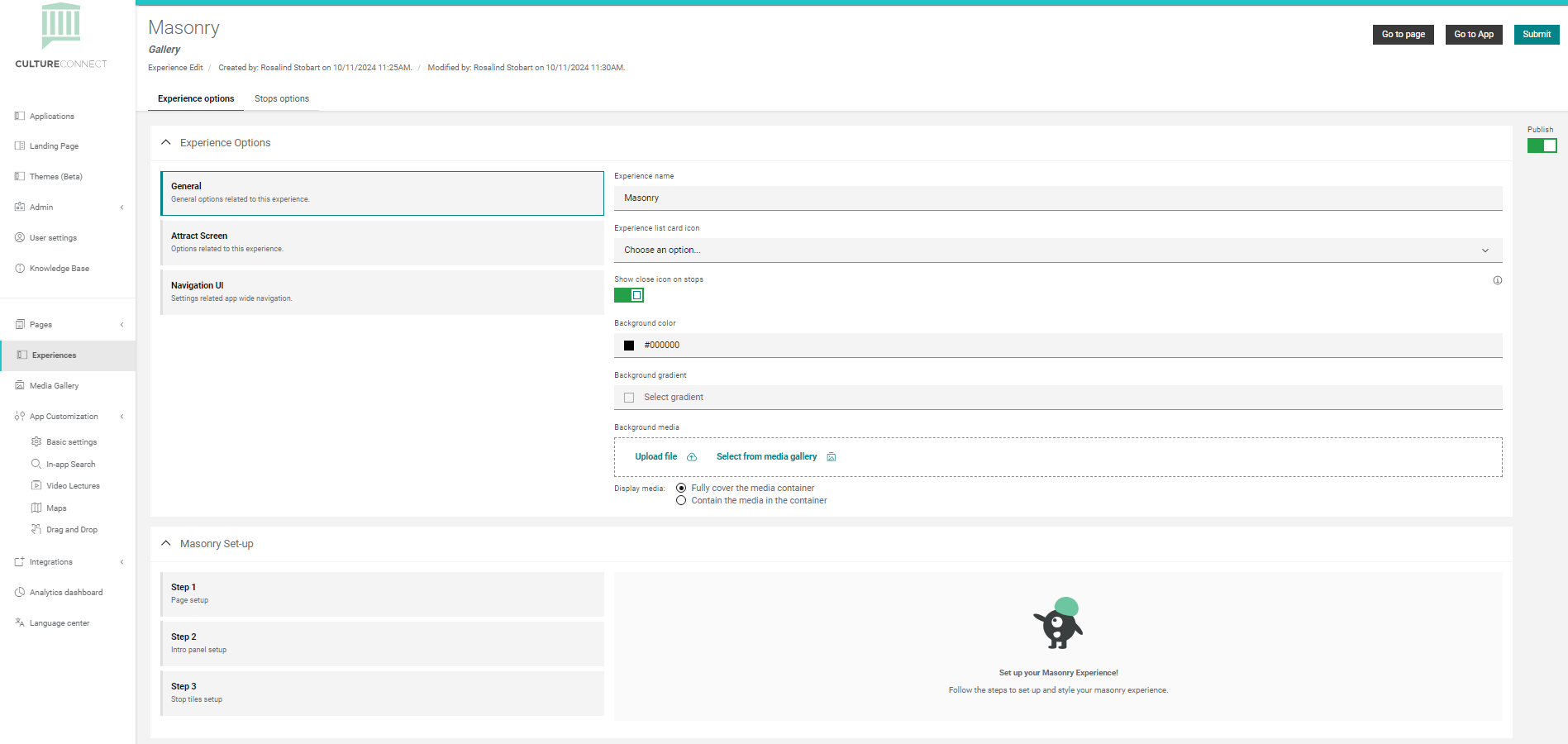The image size is (1568, 744).
Task: Expand the Admin submenu chevron
Action: (x=122, y=207)
